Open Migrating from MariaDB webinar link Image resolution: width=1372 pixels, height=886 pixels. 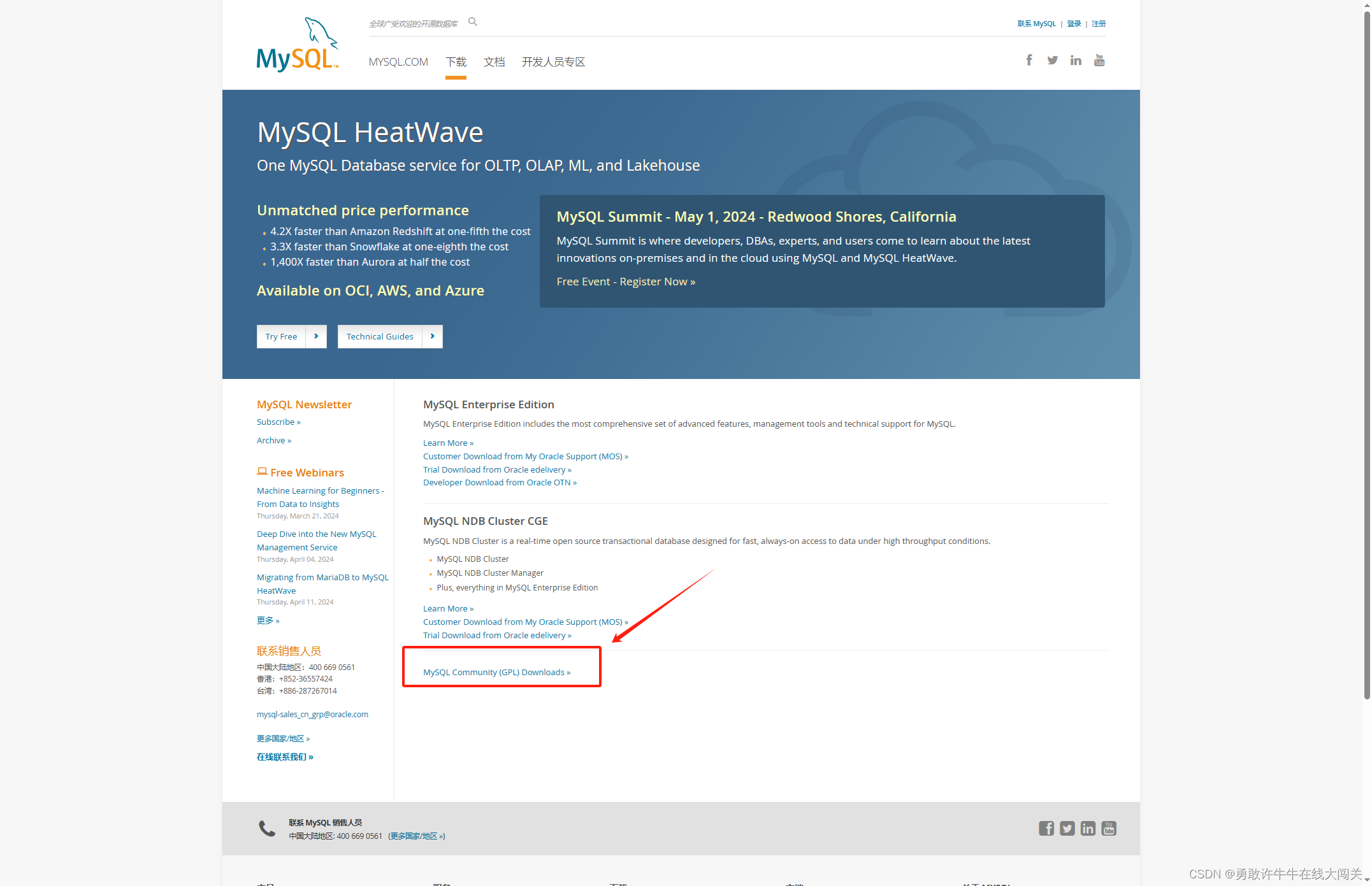click(322, 584)
